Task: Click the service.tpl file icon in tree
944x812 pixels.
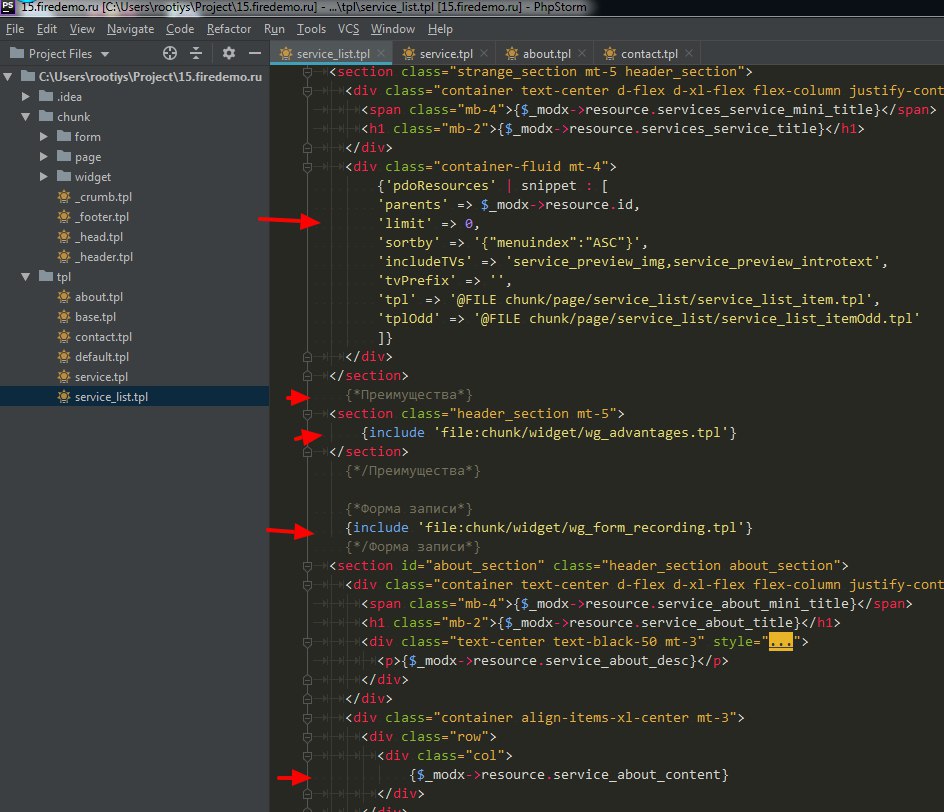Action: [x=64, y=376]
